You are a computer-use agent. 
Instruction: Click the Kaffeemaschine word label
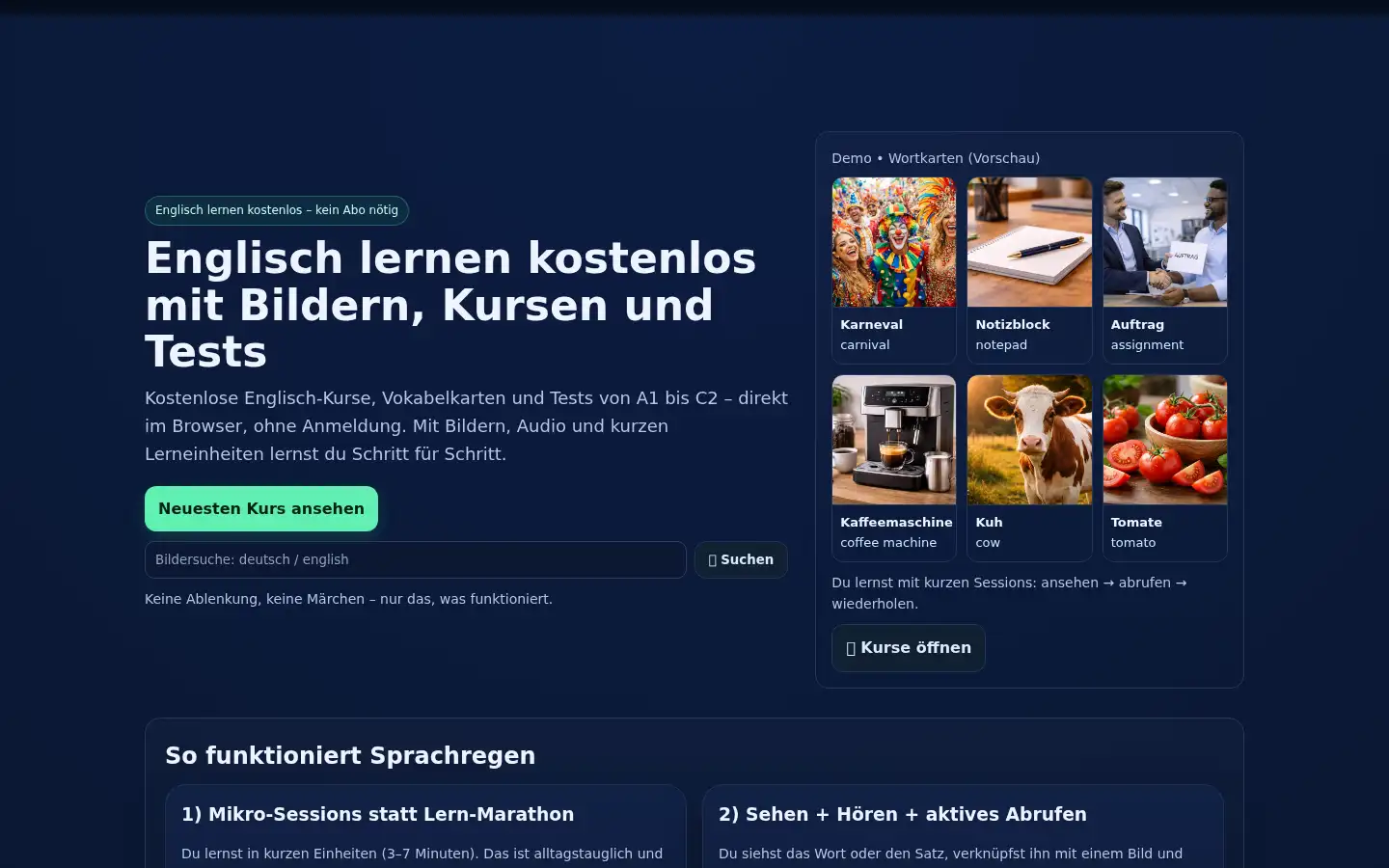tap(896, 523)
